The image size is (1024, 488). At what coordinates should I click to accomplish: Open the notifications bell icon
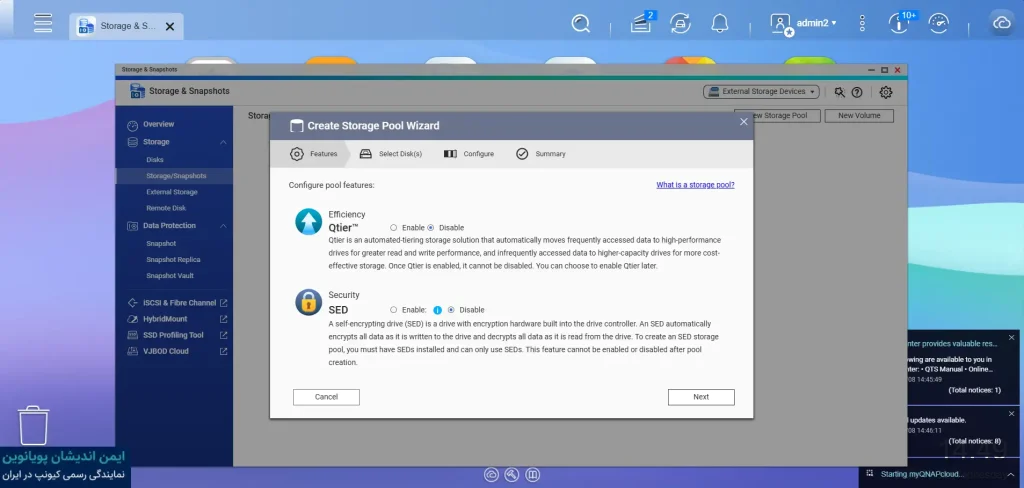point(720,24)
